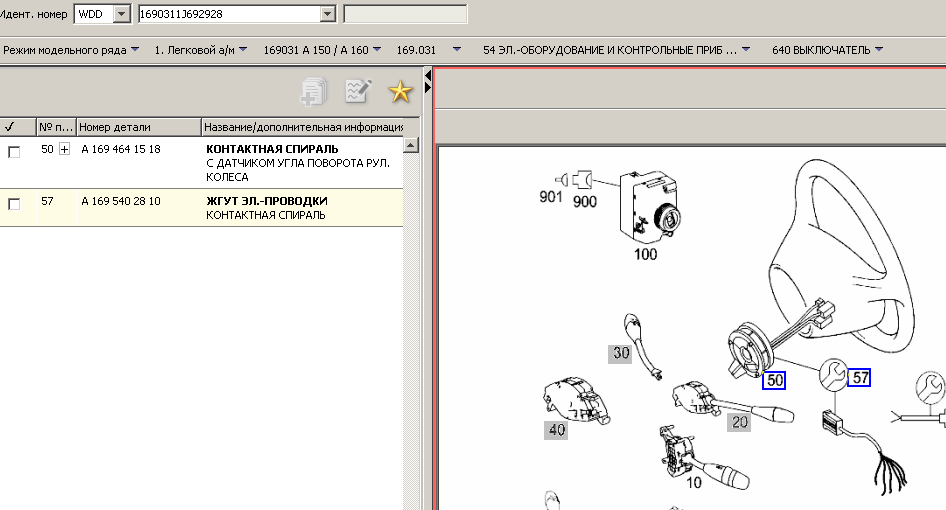This screenshot has height=510, width=946.
Task: Click the notes edit pencil icon
Action: pos(357,92)
